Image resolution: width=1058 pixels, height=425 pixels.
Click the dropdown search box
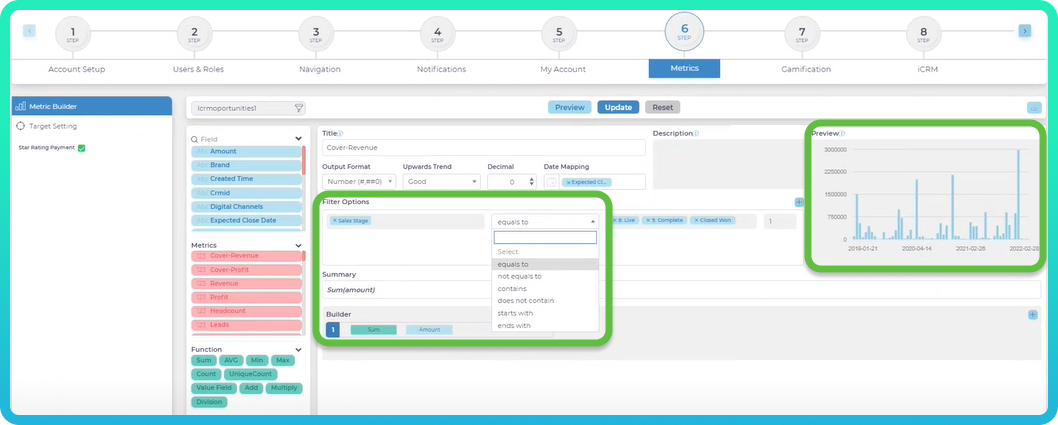pyautogui.click(x=545, y=237)
